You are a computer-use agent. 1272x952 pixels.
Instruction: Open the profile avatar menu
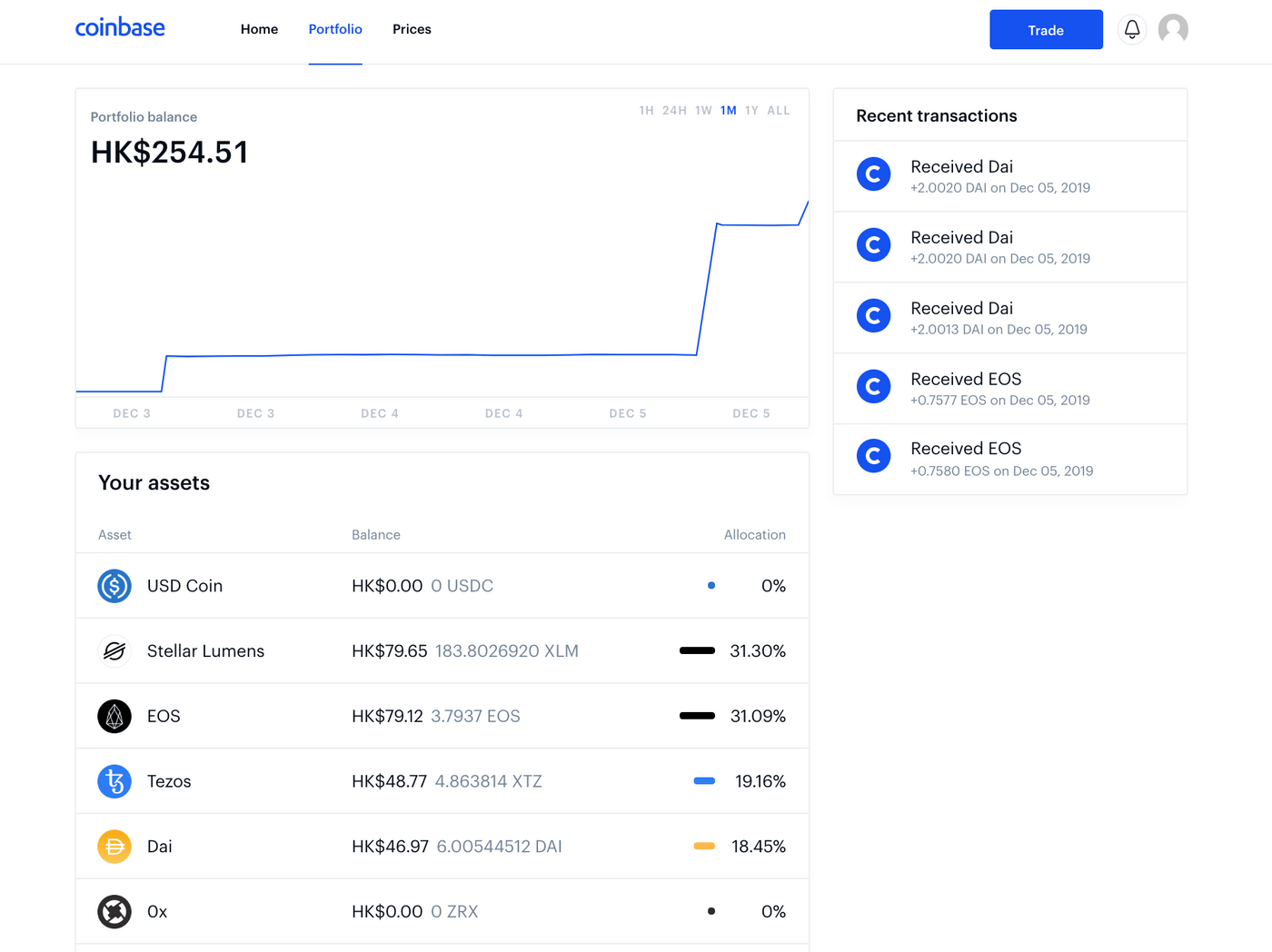click(1173, 29)
